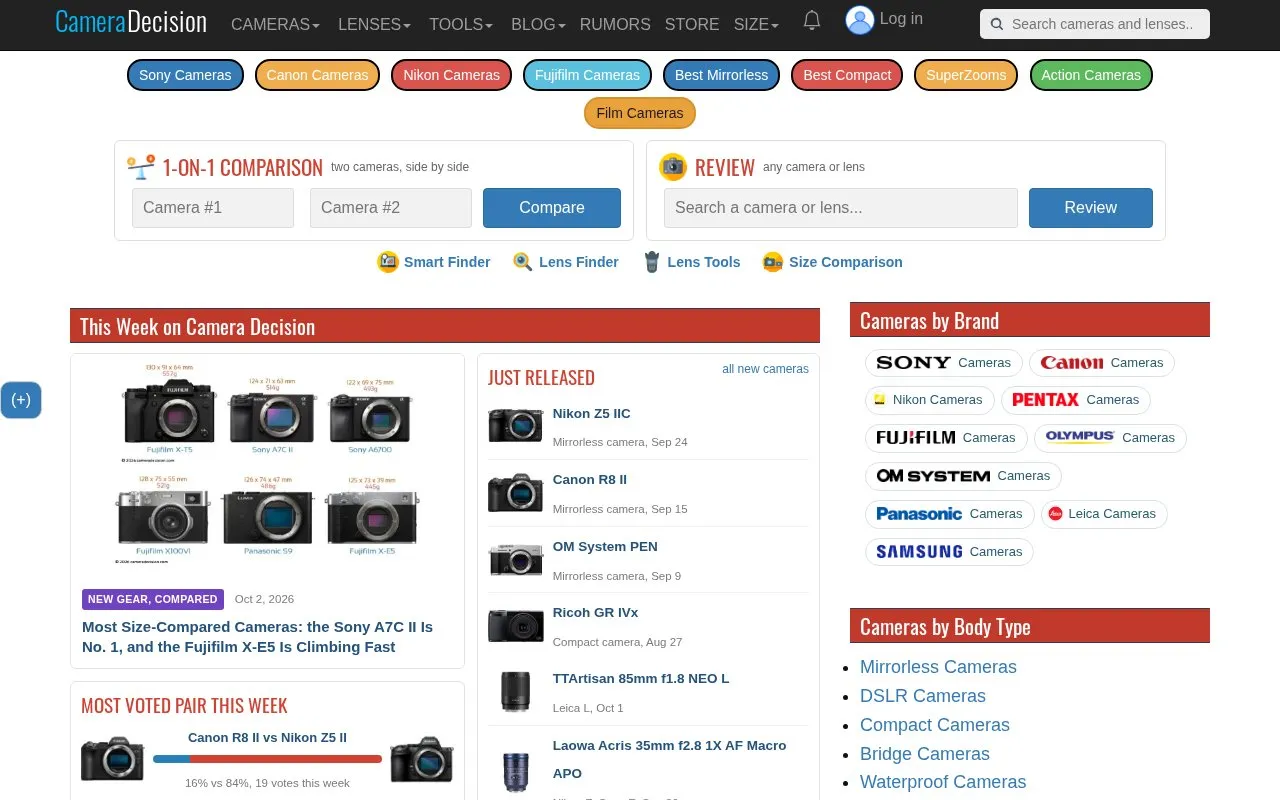This screenshot has width=1280, height=800.
Task: Click the Leica red logo
Action: tap(1055, 514)
